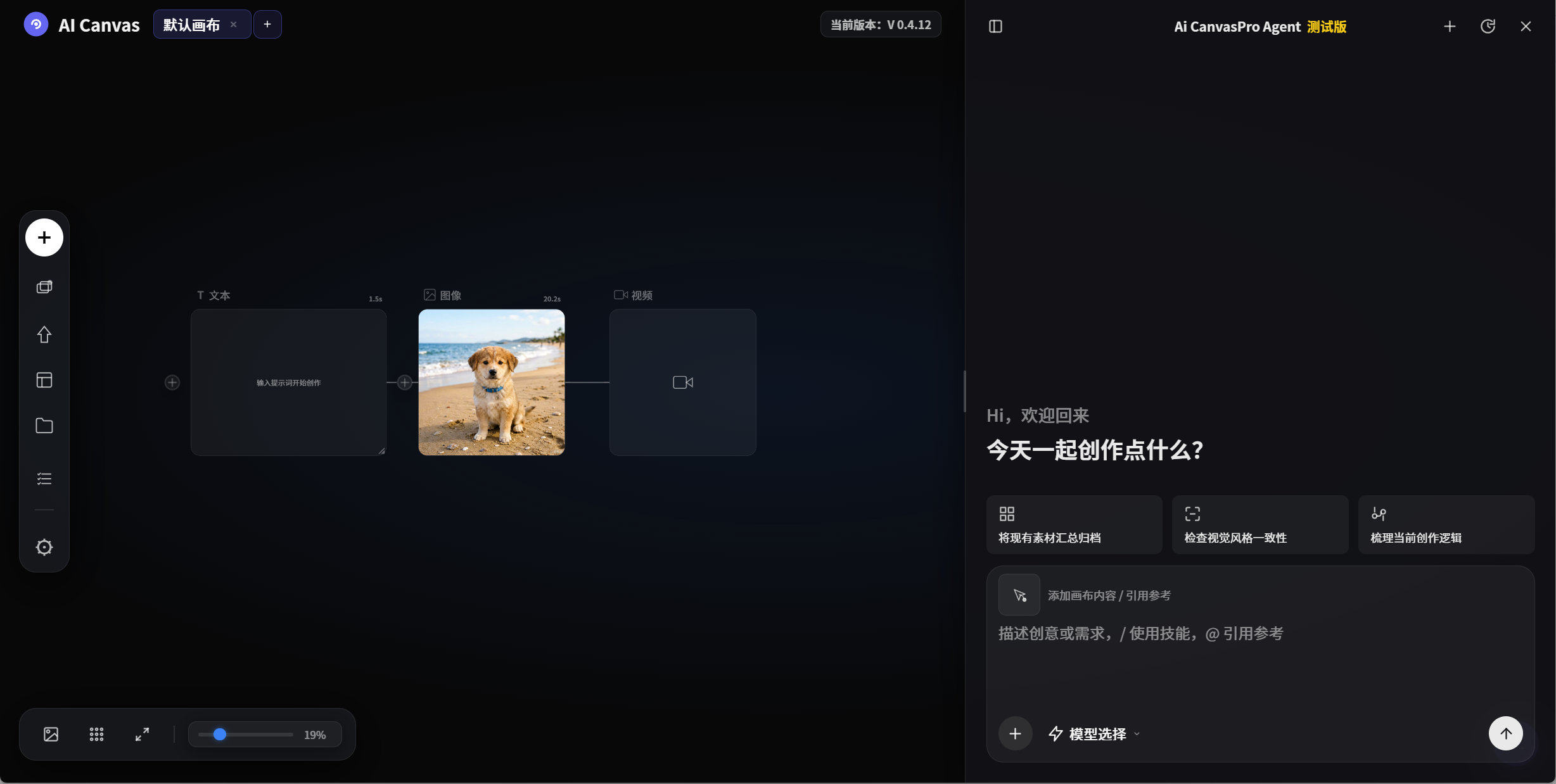Image resolution: width=1556 pixels, height=784 pixels.
Task: Start a new agent chat with the plus icon
Action: 1450,27
